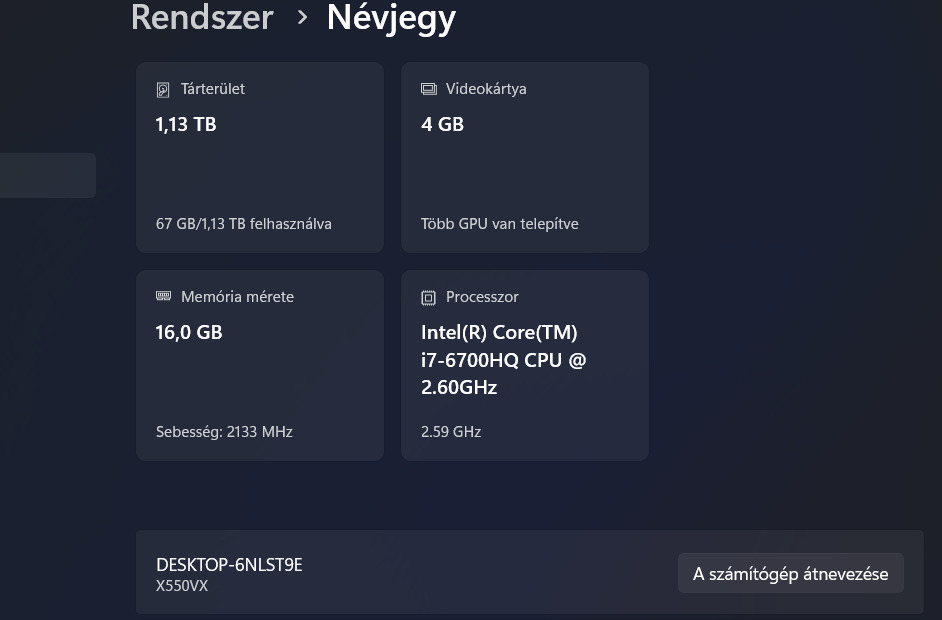Go back to Rendszer via breadcrumb
The height and width of the screenshot is (620, 942).
coord(202,17)
